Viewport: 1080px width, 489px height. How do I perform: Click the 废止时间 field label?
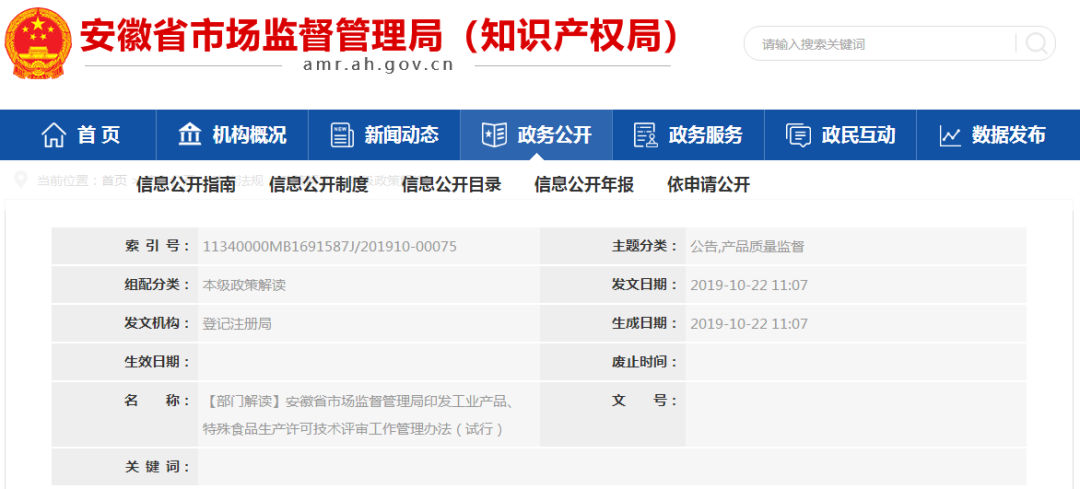coord(645,362)
